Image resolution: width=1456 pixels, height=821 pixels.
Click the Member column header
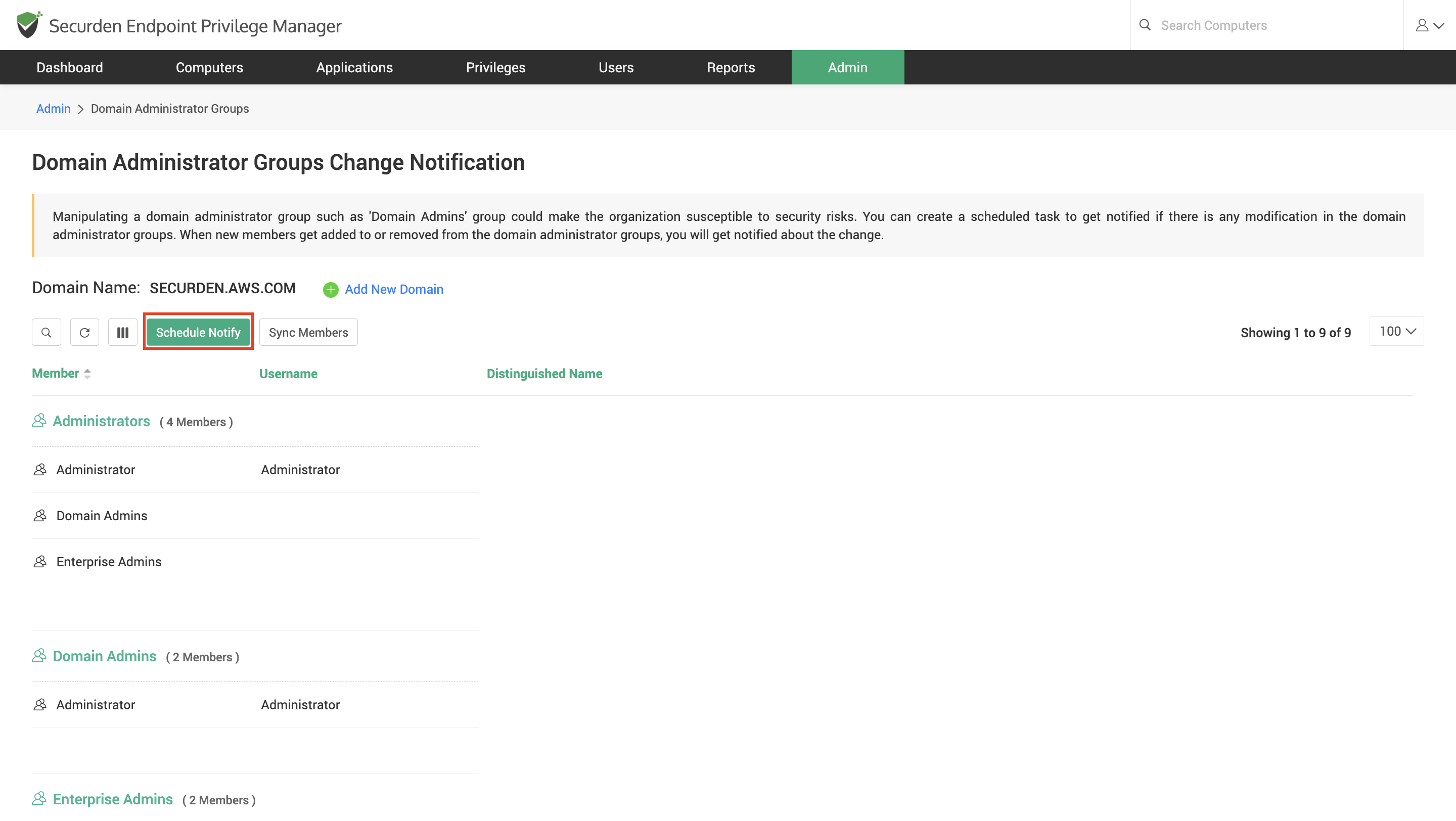56,373
